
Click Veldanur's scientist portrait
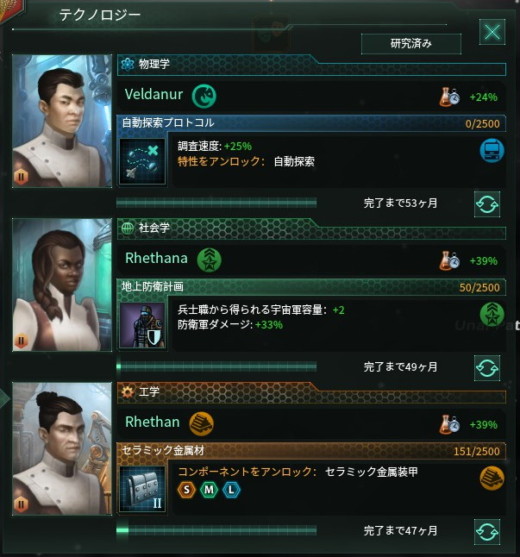pos(62,121)
